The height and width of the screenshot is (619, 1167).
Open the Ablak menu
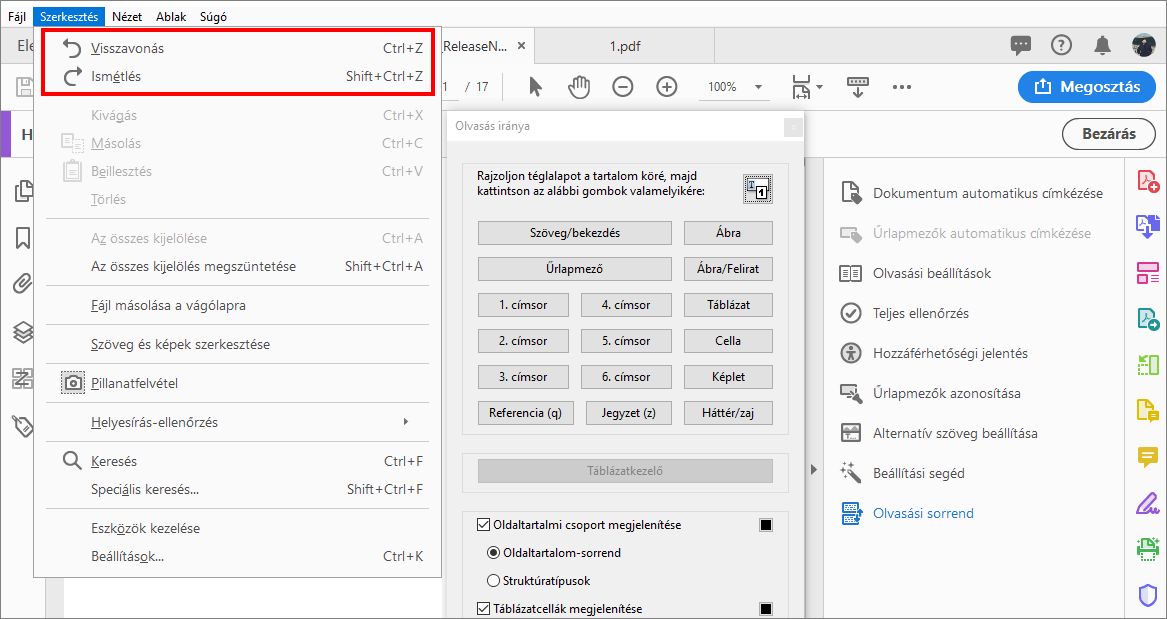click(x=171, y=16)
